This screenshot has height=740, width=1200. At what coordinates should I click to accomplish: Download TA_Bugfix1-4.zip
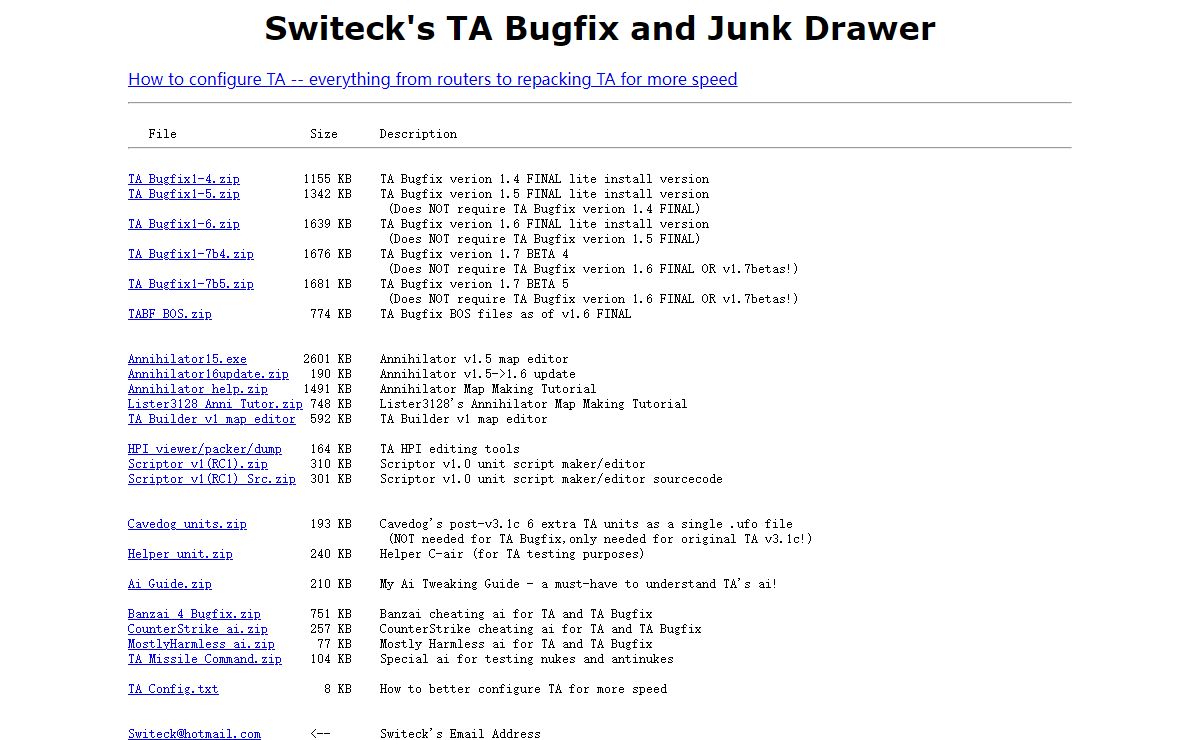click(x=184, y=179)
